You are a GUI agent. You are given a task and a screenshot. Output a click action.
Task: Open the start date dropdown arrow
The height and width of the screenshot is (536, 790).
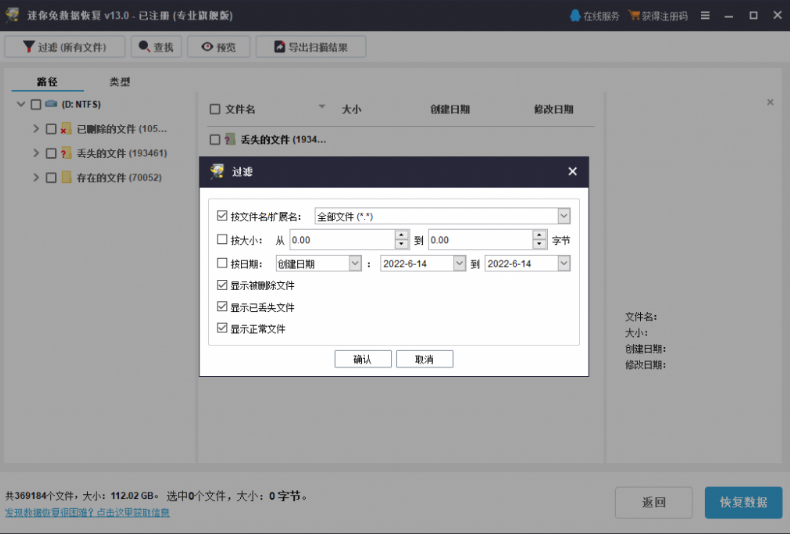[x=459, y=263]
